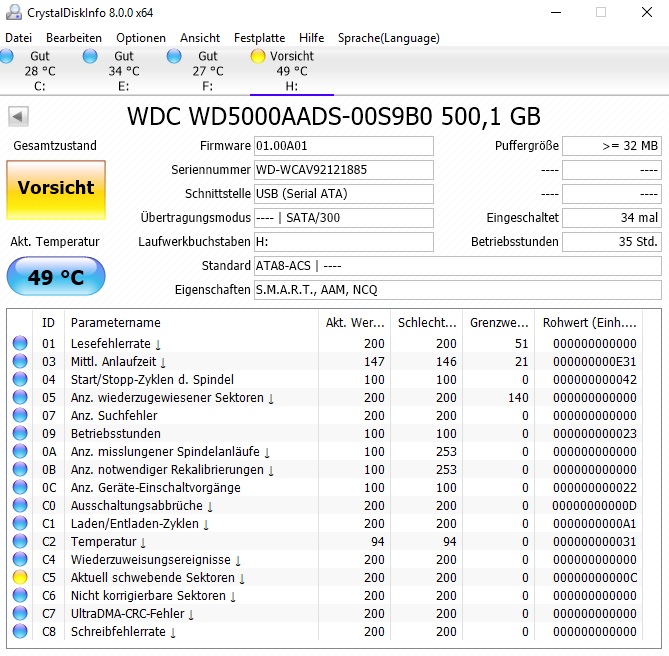Click the Schnittstelle field USB (Serial ATA)
The image size is (669, 656).
pyautogui.click(x=344, y=194)
